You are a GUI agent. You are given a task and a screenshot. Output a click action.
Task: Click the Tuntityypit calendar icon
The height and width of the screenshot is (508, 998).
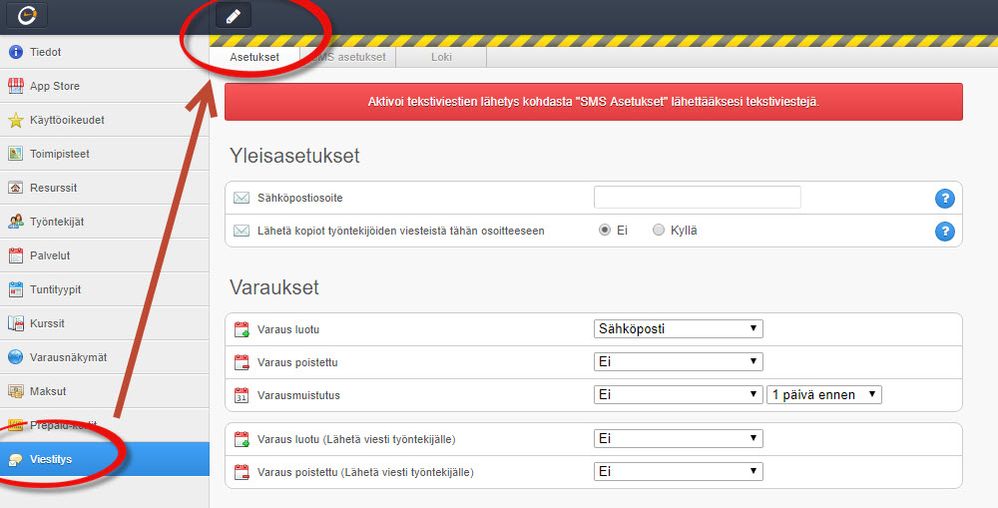[16, 290]
